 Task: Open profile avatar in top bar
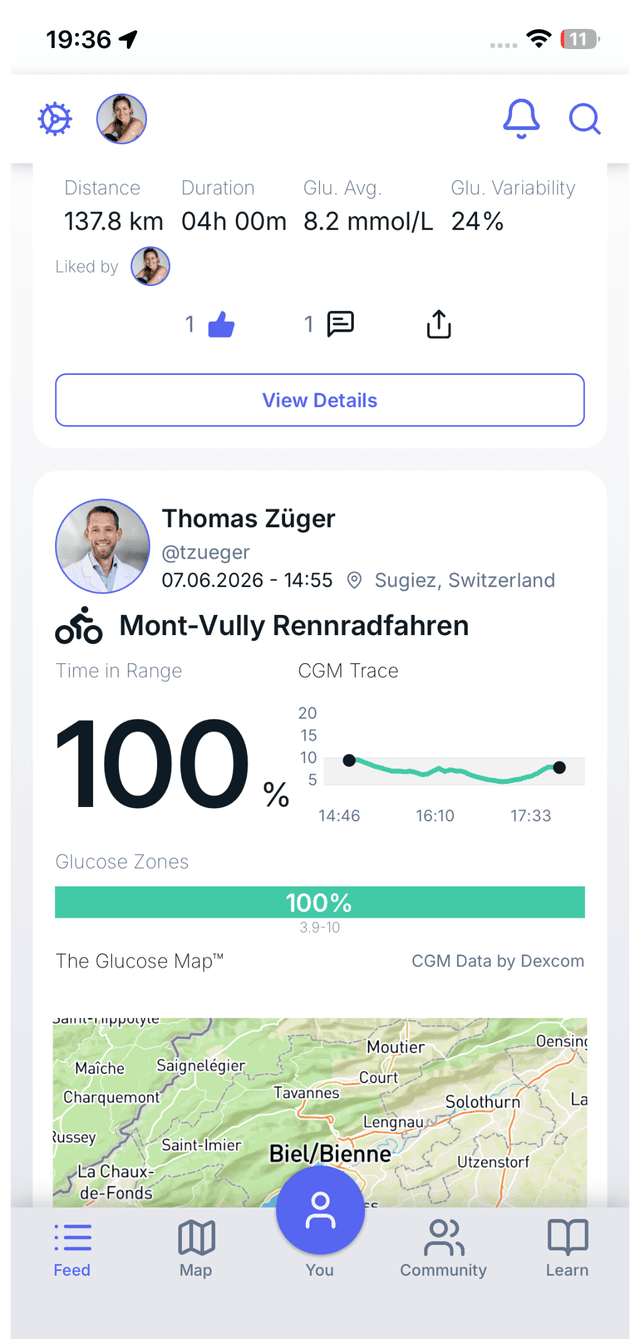click(122, 120)
